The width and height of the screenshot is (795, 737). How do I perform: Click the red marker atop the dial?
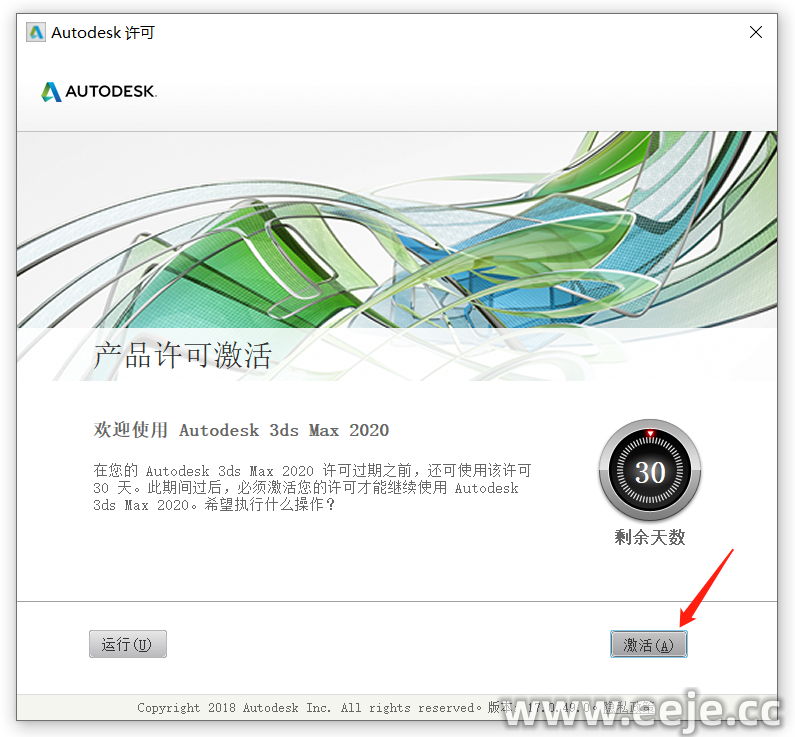[x=650, y=433]
